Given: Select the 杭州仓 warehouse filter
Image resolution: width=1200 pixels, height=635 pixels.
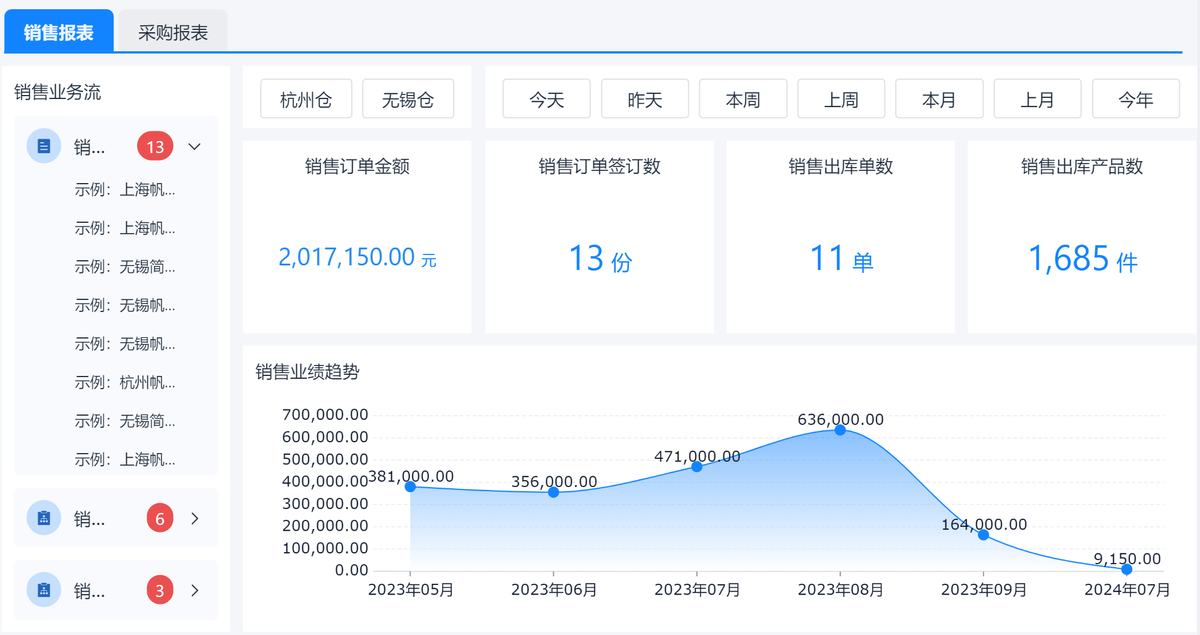Looking at the screenshot, I should tap(306, 98).
